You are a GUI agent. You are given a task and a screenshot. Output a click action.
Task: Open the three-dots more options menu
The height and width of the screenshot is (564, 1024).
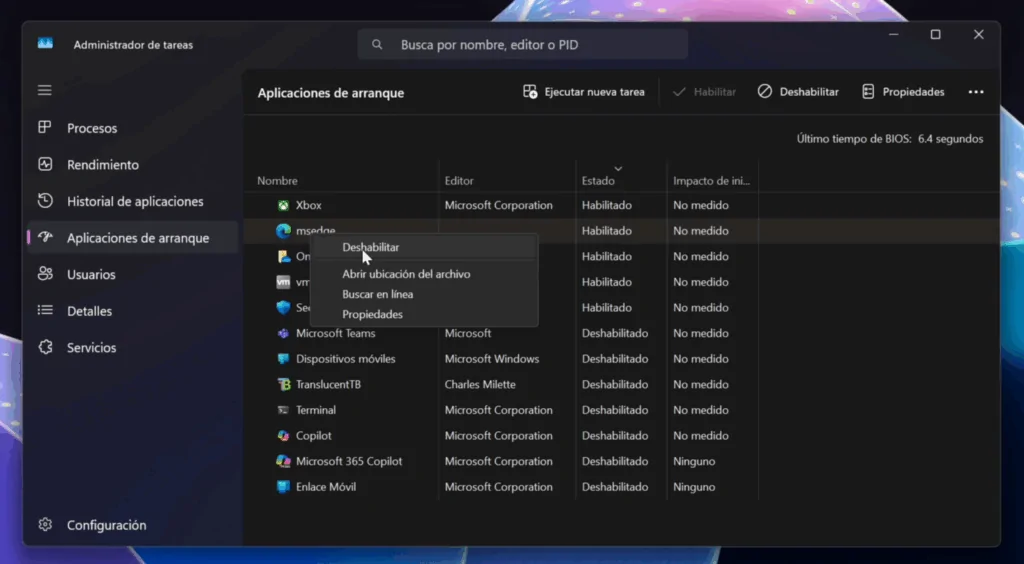[x=976, y=92]
